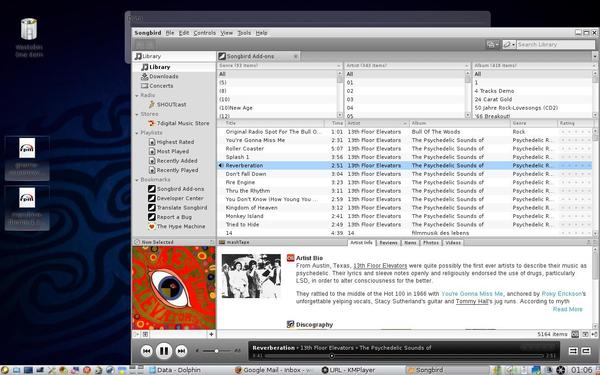Open the You're Gonna Miss Me link
The height and width of the screenshot is (375, 600).
(x=472, y=293)
